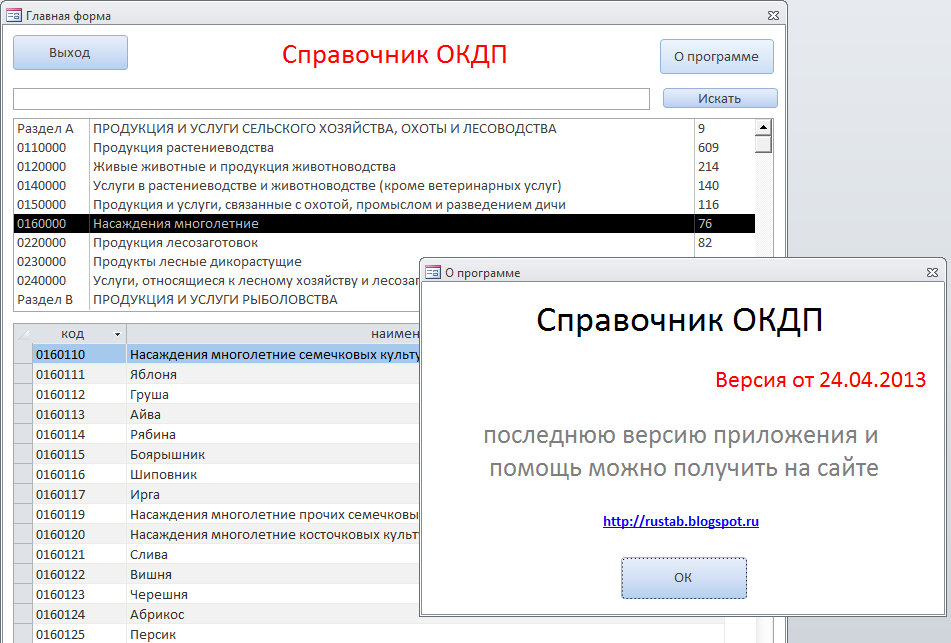Click the Айва cell
This screenshot has height=643, width=951.
tap(274, 414)
